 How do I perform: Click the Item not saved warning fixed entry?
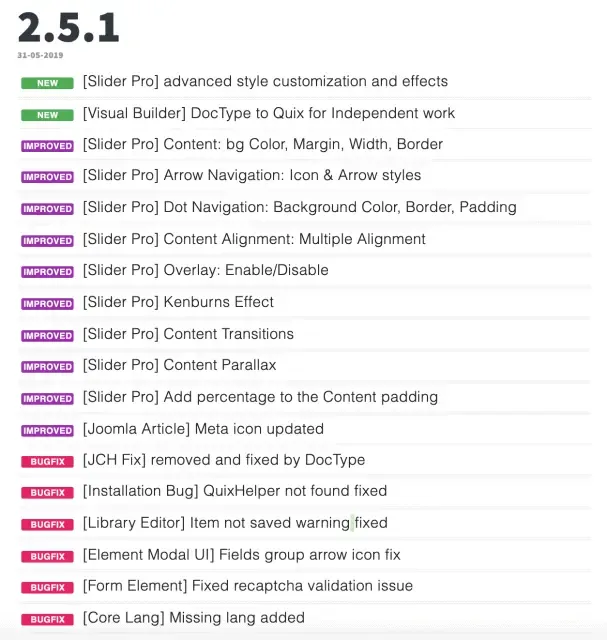point(235,523)
